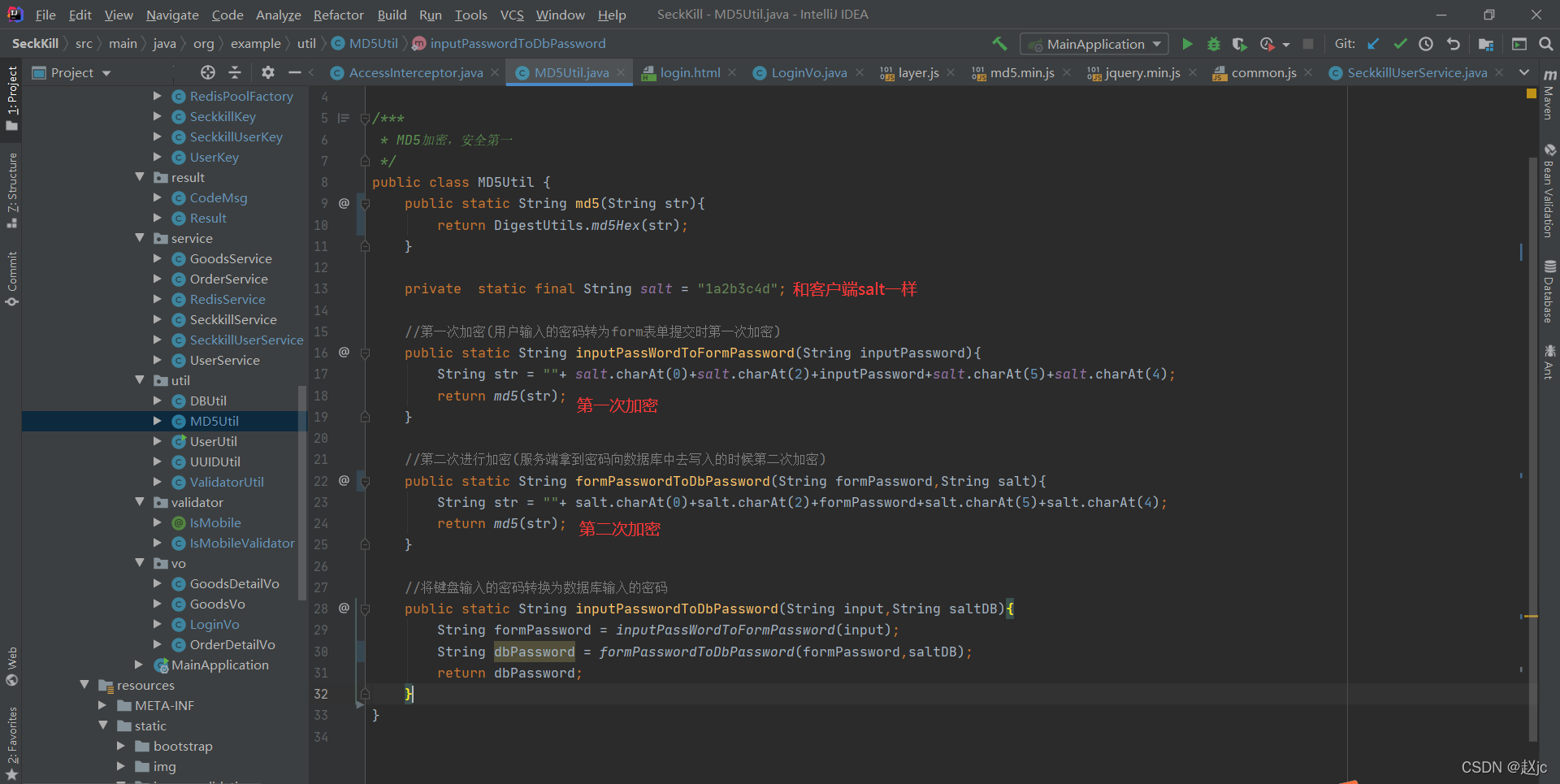Switch to login.html tab
Viewport: 1560px width, 784px height.
(690, 72)
